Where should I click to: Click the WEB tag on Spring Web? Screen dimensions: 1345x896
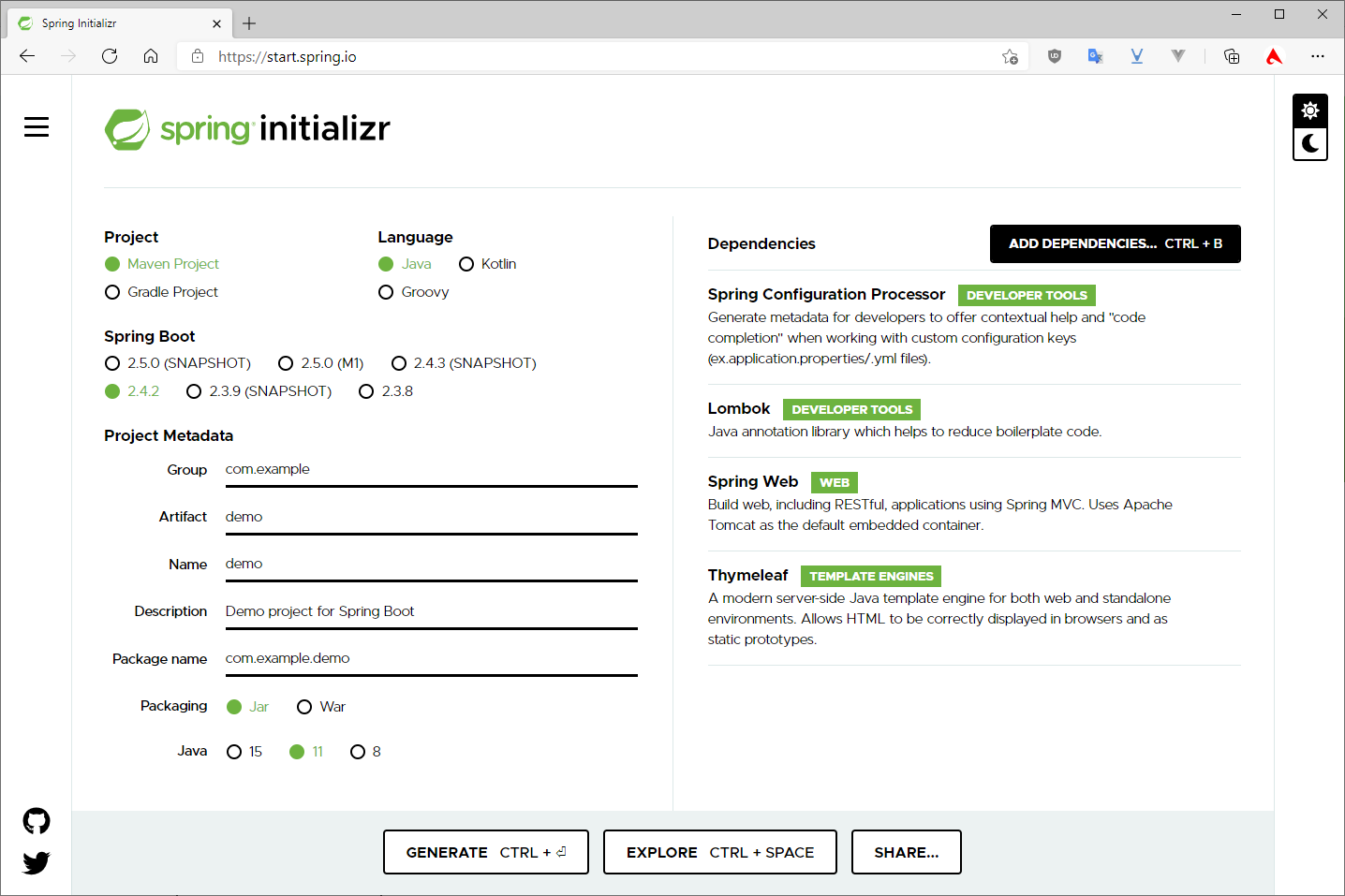(835, 482)
